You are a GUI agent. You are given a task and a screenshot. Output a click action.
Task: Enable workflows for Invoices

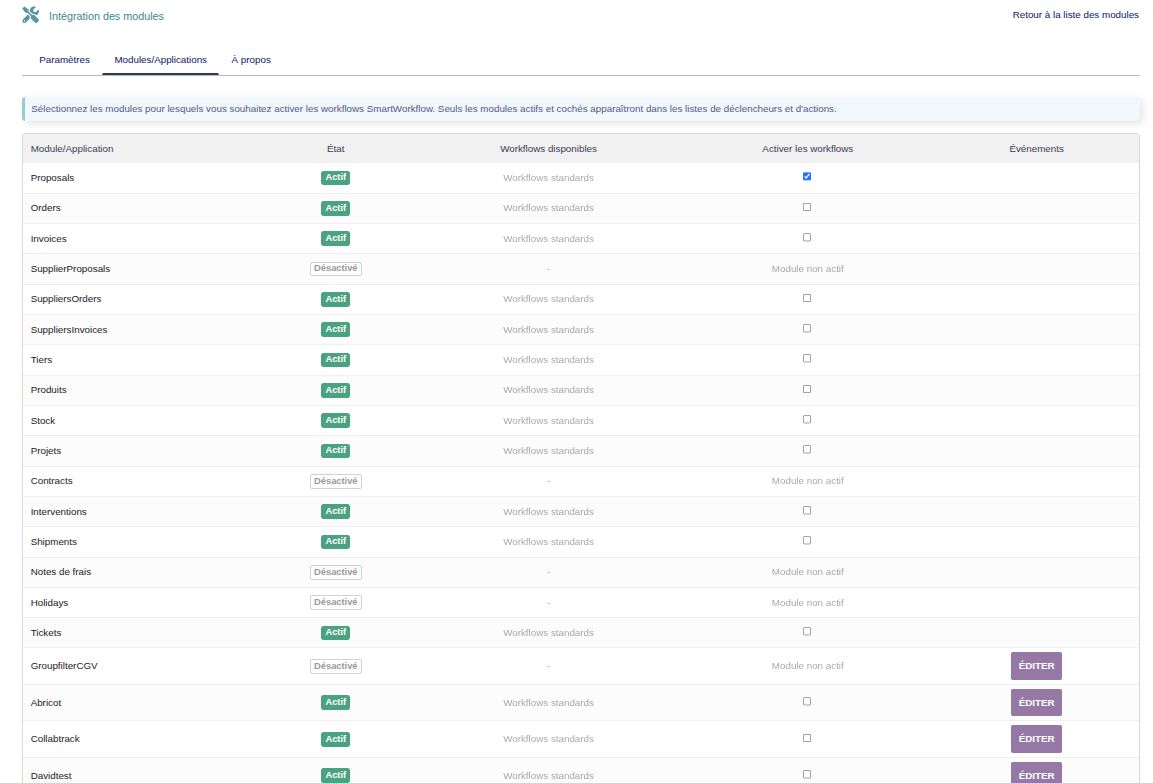coord(807,238)
